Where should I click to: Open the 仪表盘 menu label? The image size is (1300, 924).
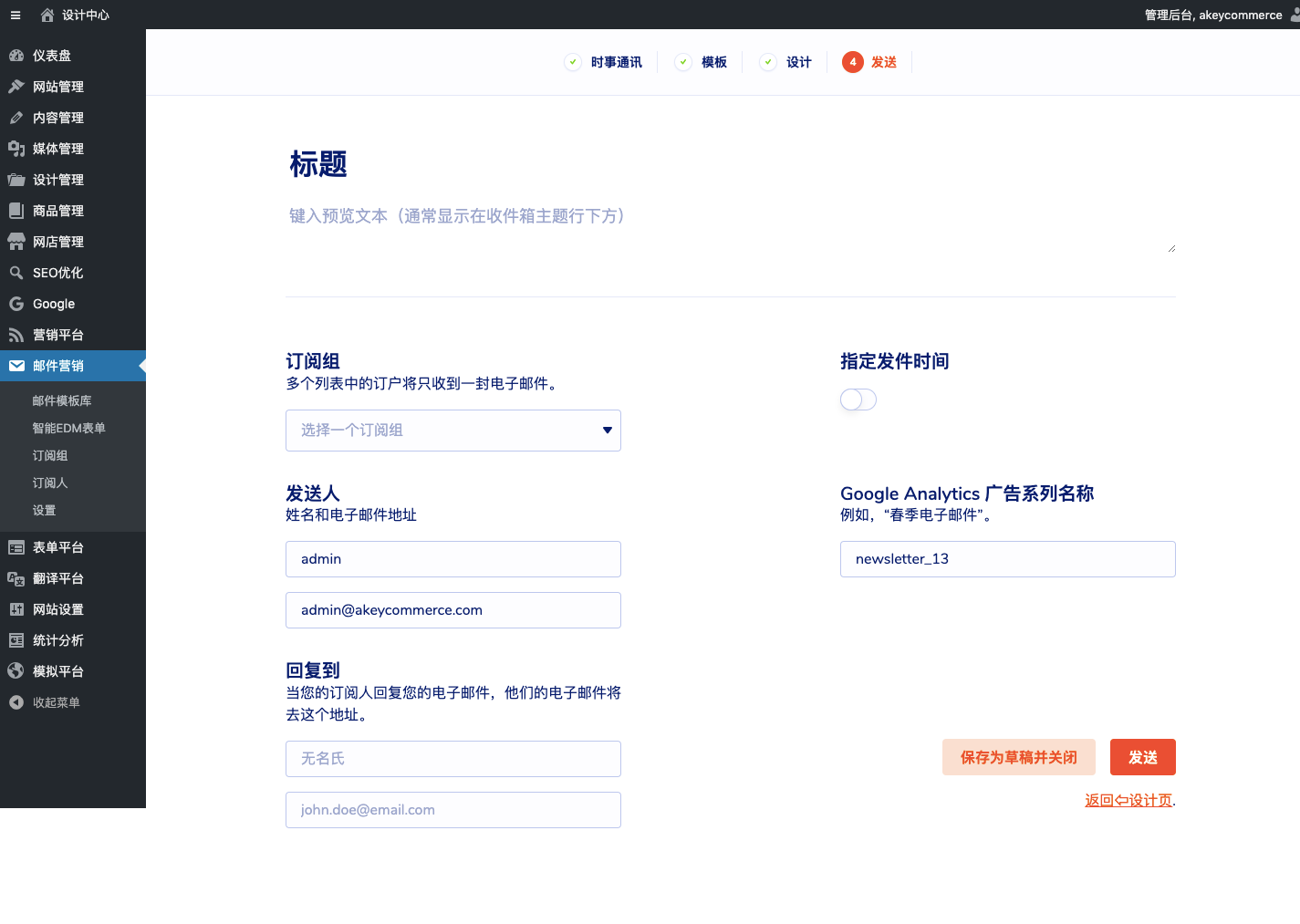click(52, 56)
